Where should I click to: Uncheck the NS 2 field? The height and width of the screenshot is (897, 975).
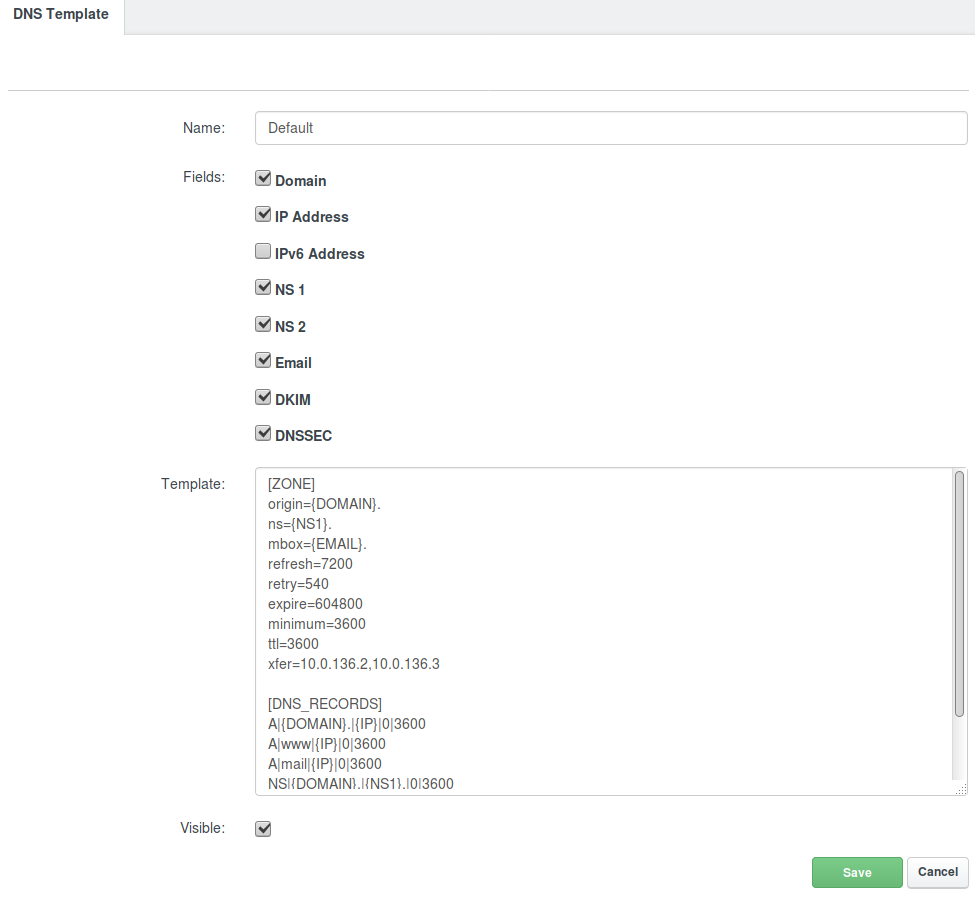click(263, 324)
